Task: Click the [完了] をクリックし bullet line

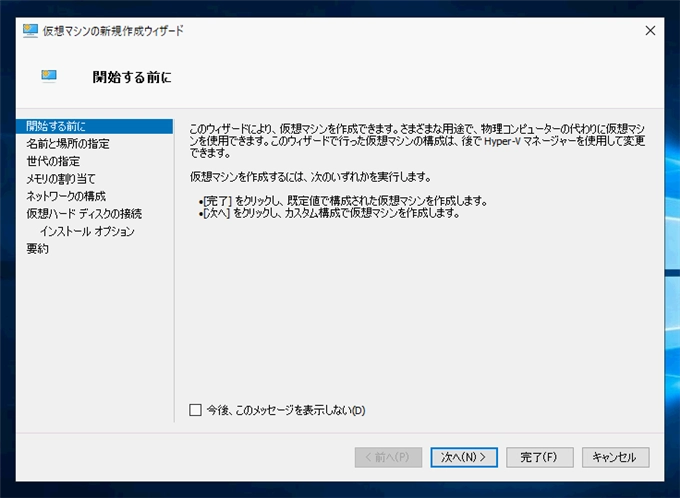Action: pos(343,201)
